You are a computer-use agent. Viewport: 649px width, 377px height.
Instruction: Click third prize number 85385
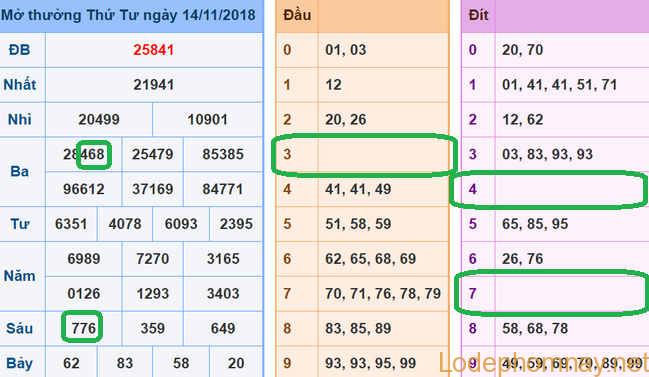(223, 154)
